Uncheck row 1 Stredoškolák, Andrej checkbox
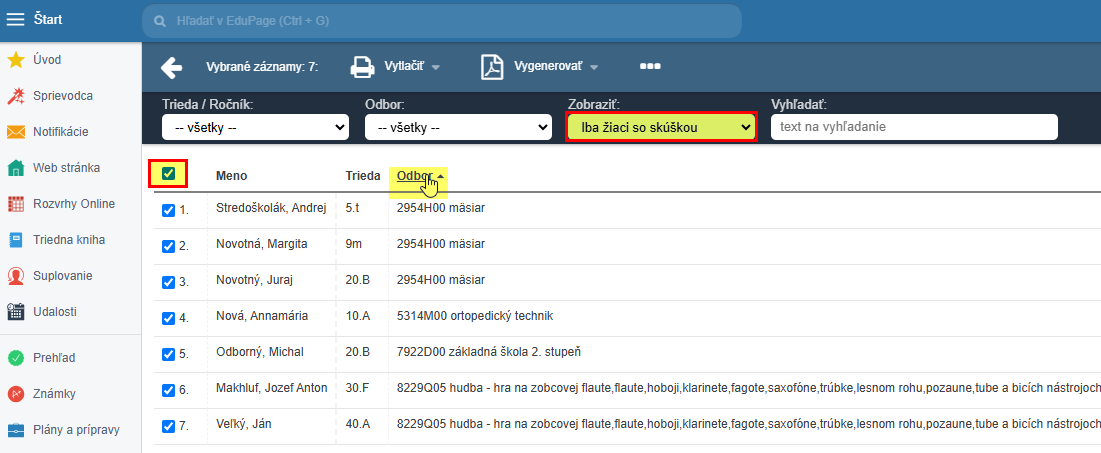This screenshot has height=453, width=1101. point(169,210)
